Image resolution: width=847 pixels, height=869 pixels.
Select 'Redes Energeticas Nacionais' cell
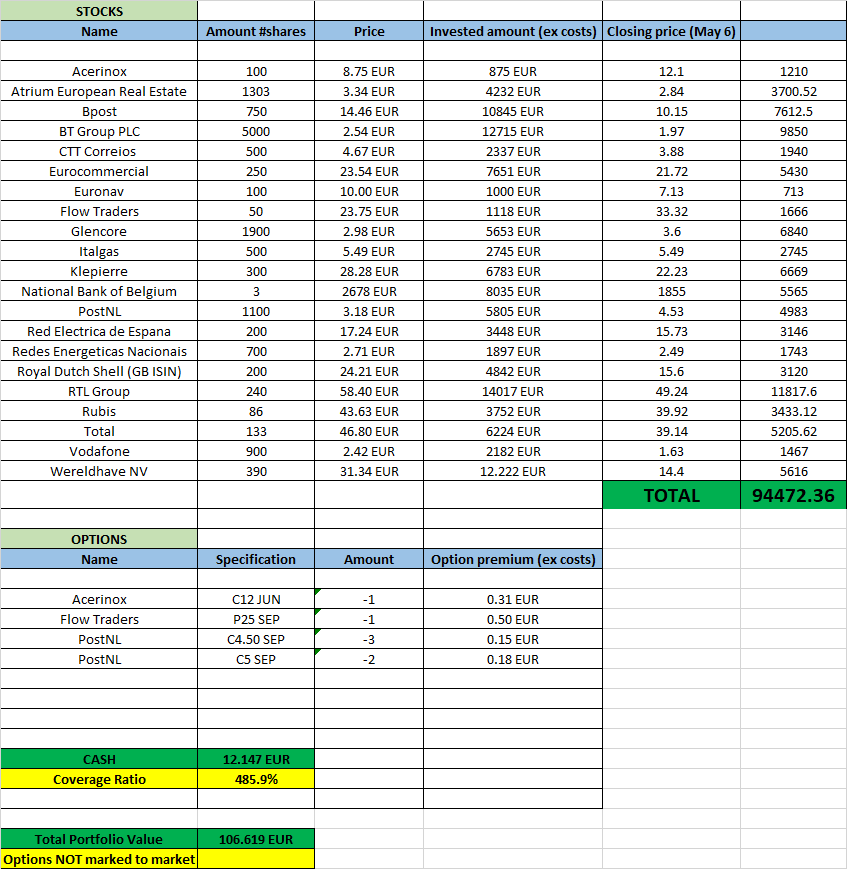pos(99,350)
